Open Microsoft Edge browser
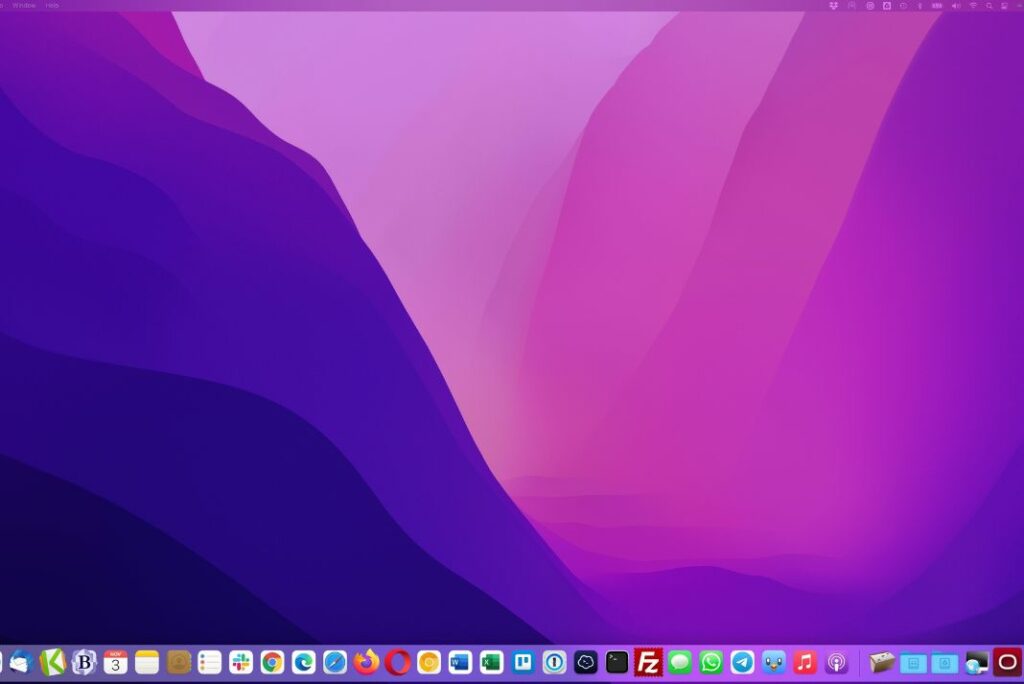 304,662
